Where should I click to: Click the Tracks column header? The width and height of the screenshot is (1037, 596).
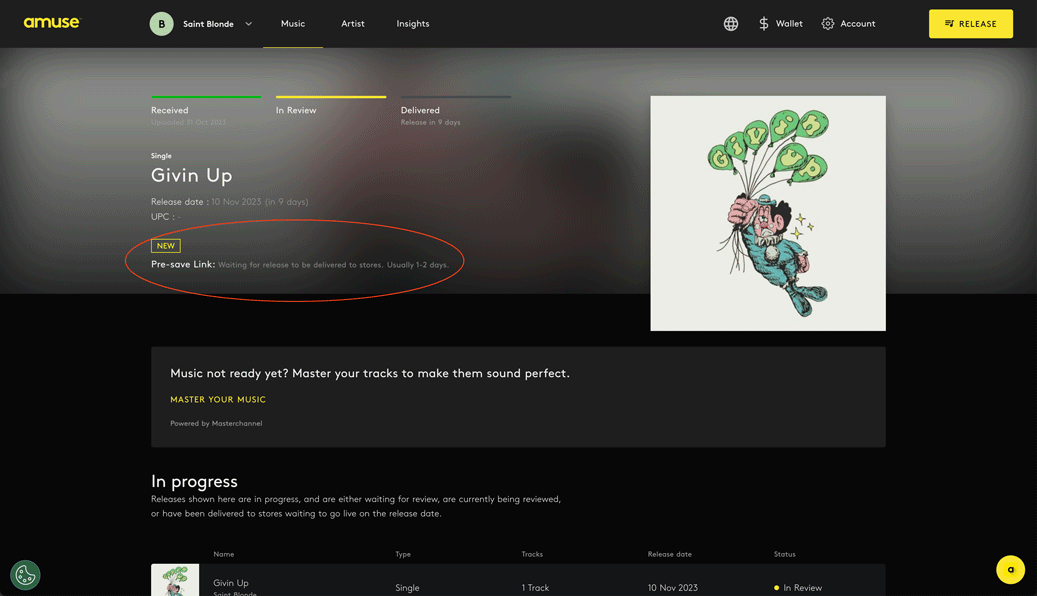tap(532, 554)
